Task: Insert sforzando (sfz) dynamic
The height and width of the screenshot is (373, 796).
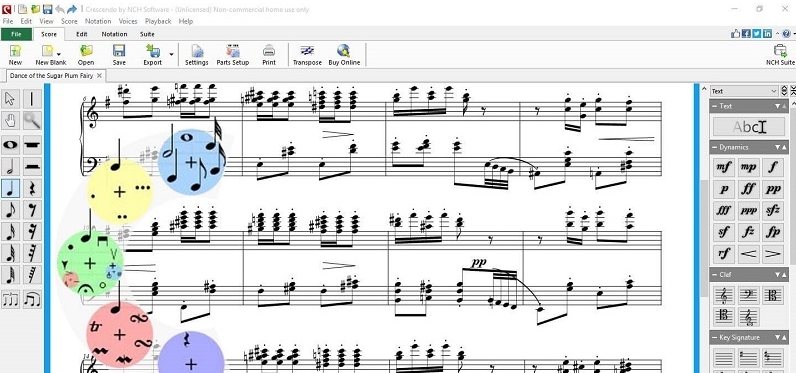Action: [773, 210]
